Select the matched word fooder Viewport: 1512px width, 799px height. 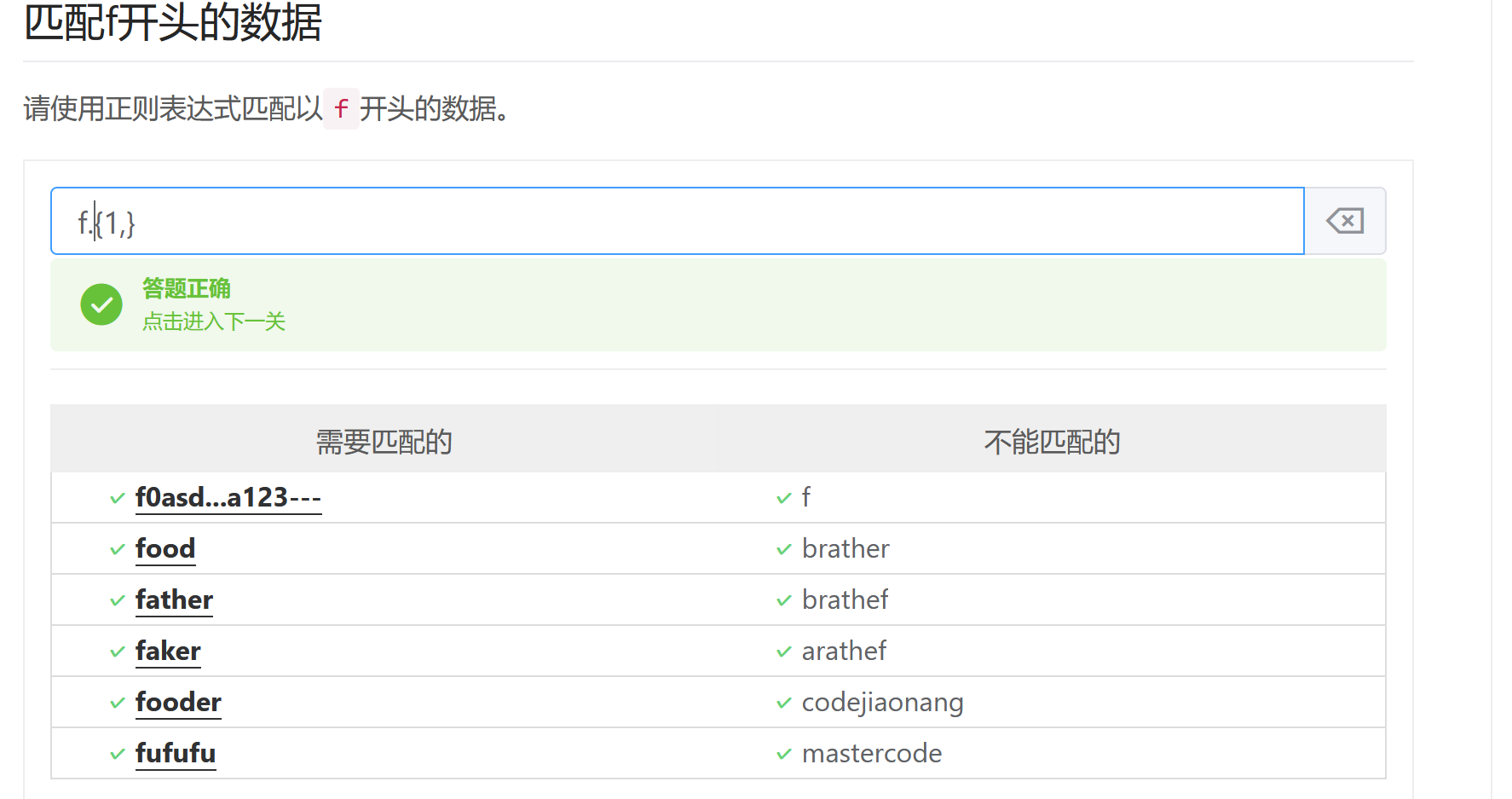[x=178, y=702]
